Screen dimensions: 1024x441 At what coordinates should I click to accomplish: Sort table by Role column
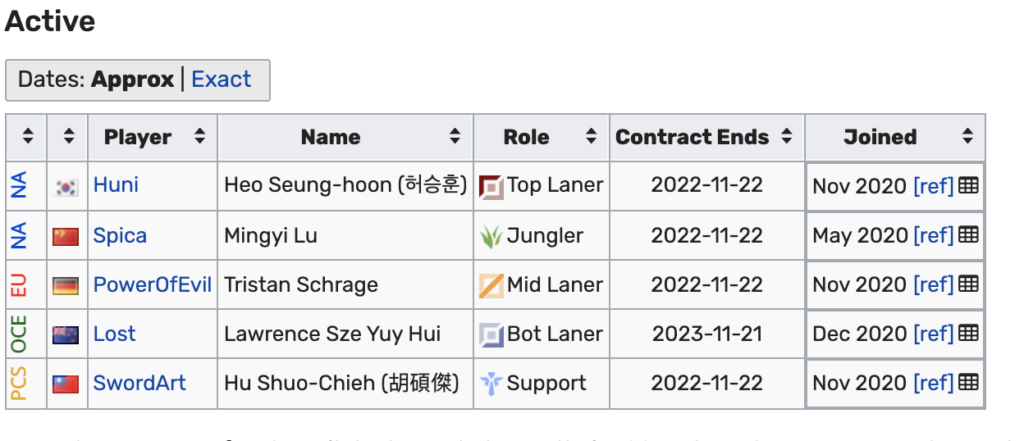click(x=592, y=137)
